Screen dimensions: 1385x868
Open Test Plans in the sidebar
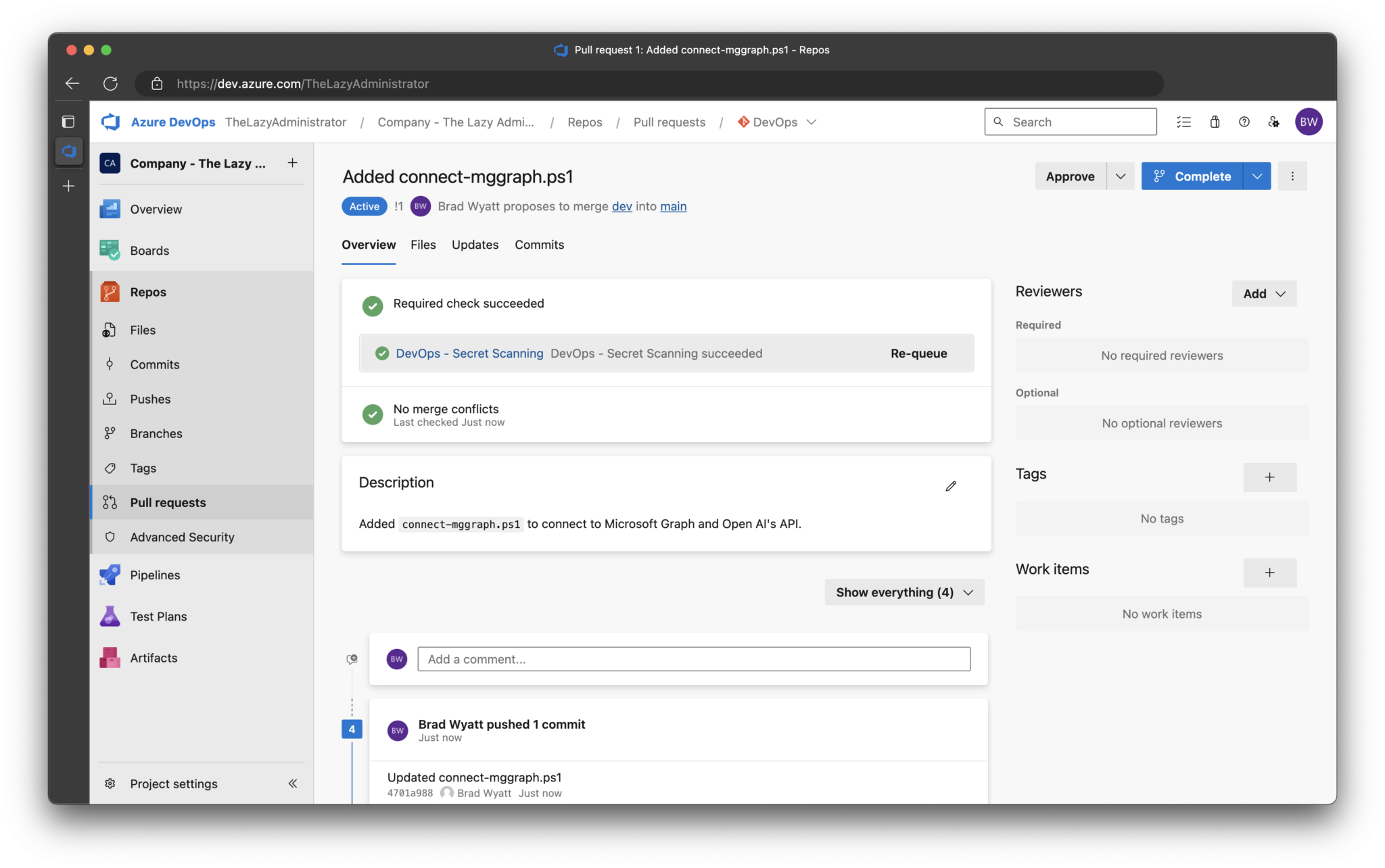click(x=202, y=616)
